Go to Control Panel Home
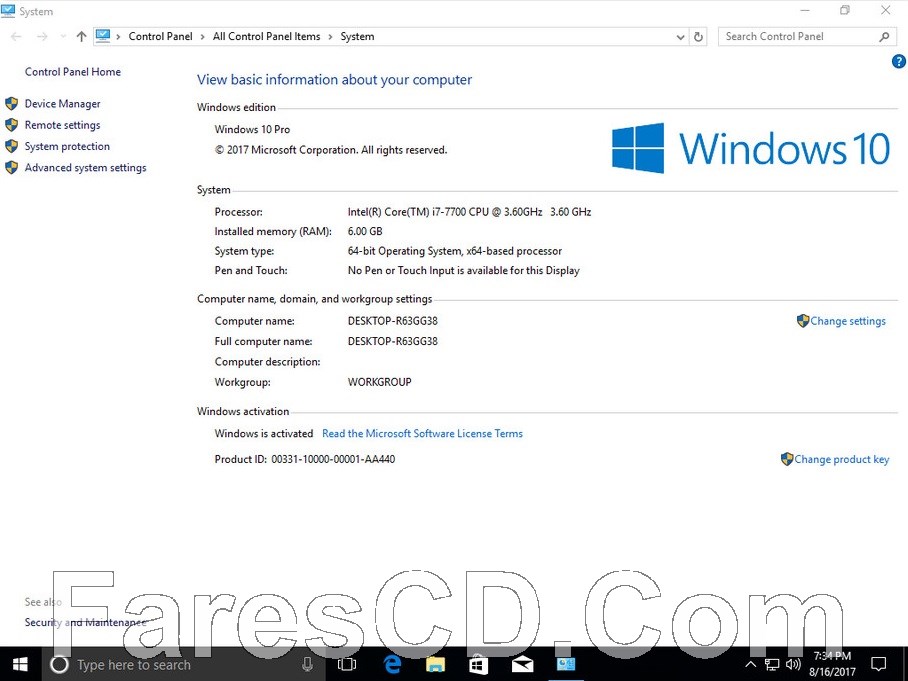 click(72, 72)
